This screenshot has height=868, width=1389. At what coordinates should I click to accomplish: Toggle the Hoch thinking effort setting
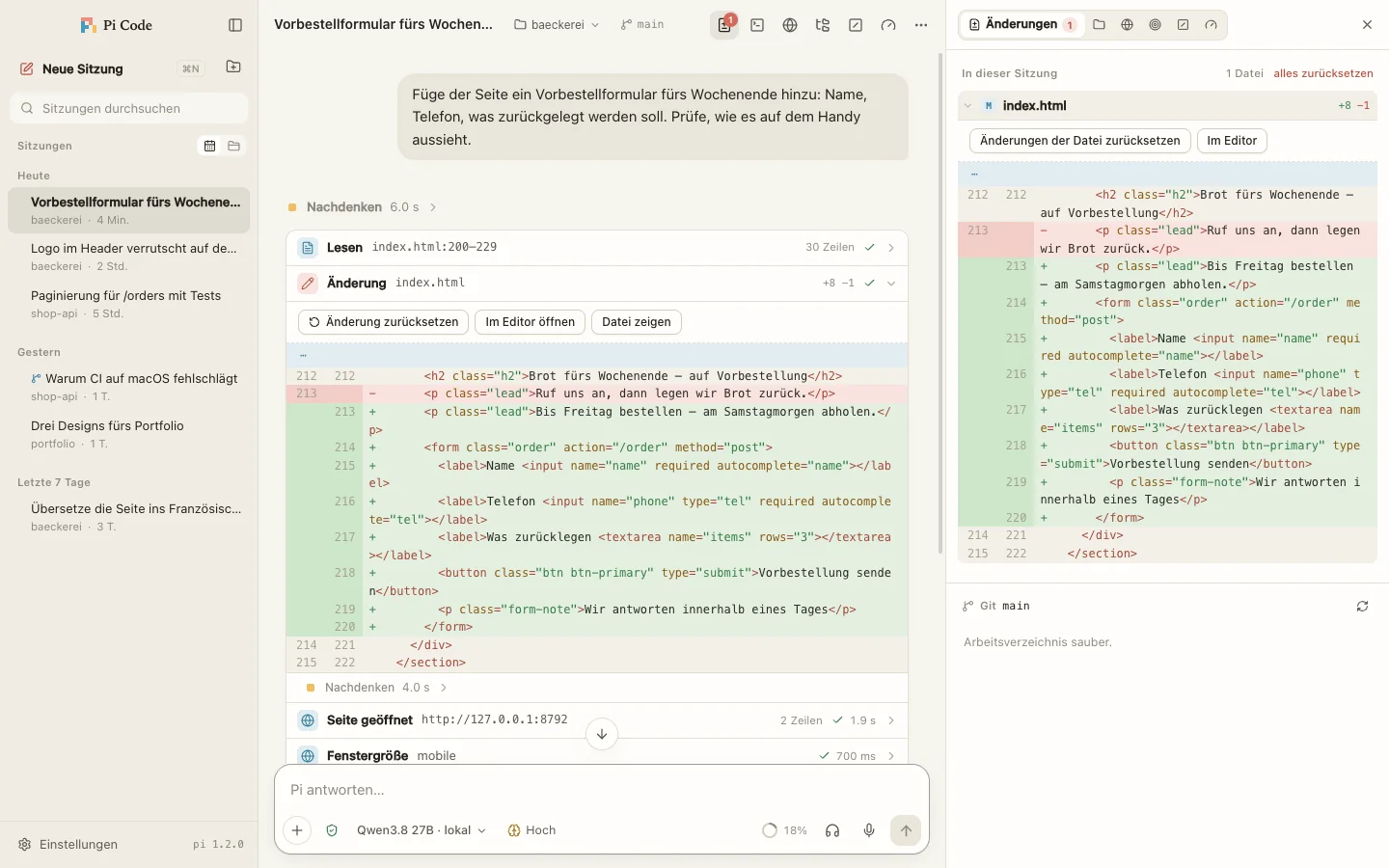click(531, 830)
